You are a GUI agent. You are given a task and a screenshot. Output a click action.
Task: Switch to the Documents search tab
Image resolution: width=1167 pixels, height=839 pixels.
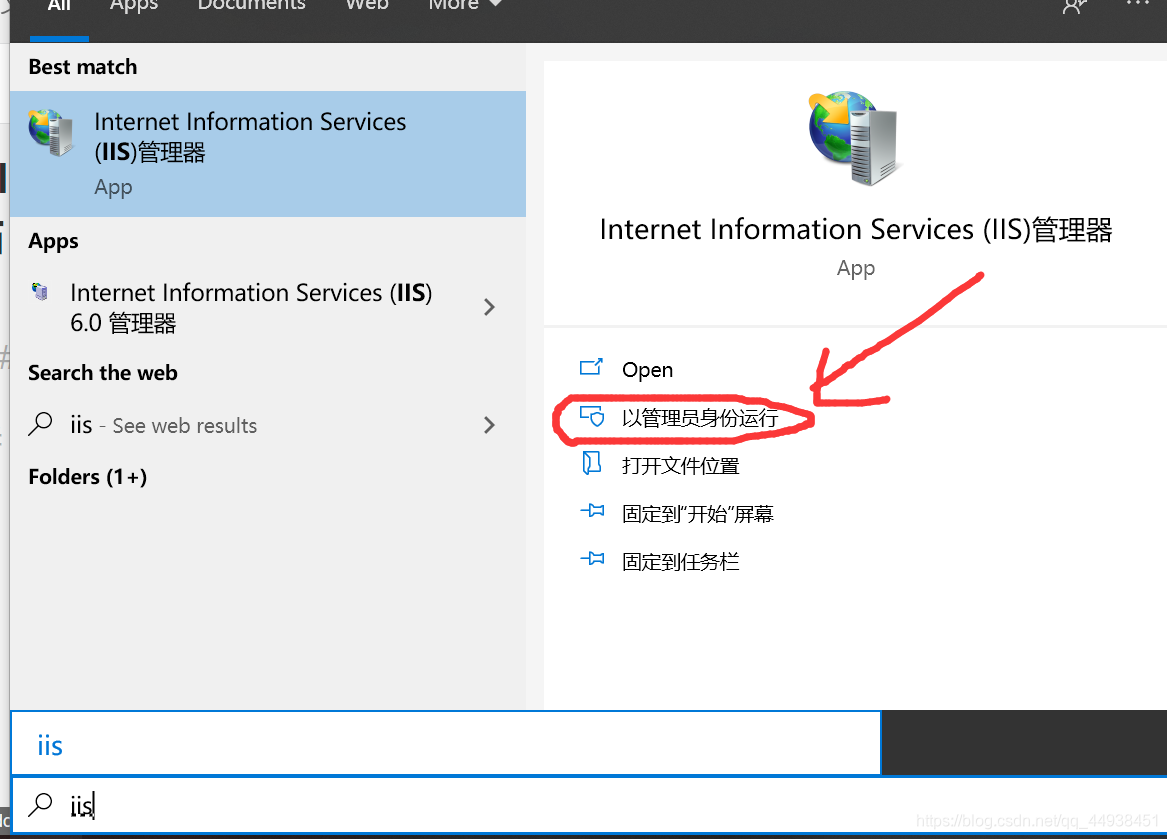click(252, 6)
